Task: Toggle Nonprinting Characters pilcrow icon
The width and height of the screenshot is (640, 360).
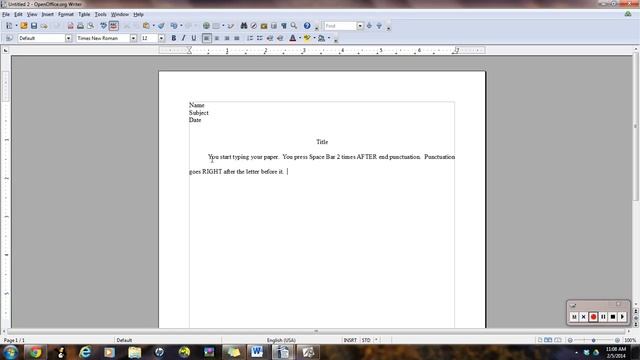Action: tap(284, 26)
